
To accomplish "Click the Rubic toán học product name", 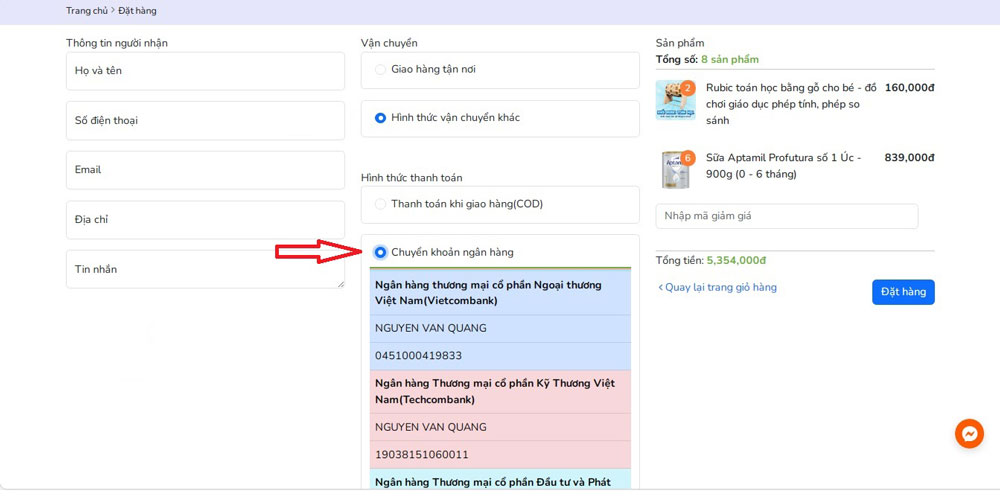I will pos(791,104).
